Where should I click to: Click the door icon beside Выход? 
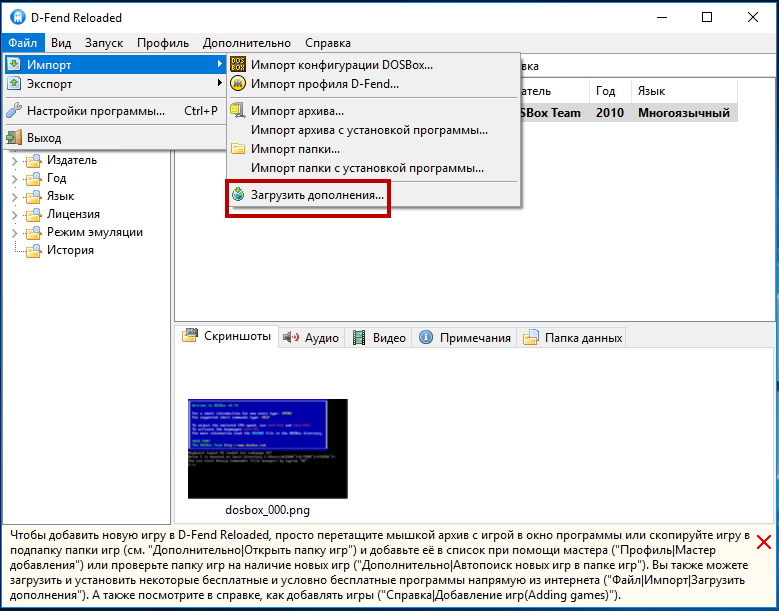(x=14, y=137)
